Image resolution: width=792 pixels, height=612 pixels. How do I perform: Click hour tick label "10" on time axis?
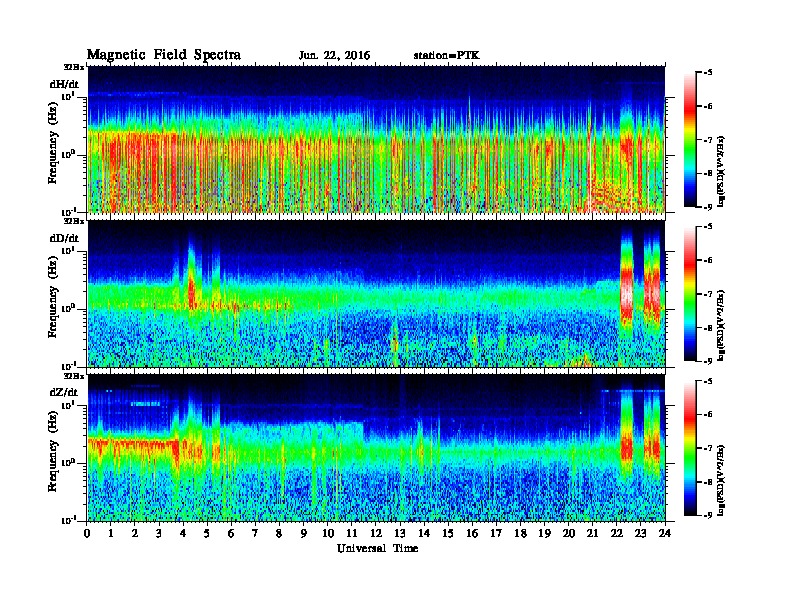click(x=328, y=533)
